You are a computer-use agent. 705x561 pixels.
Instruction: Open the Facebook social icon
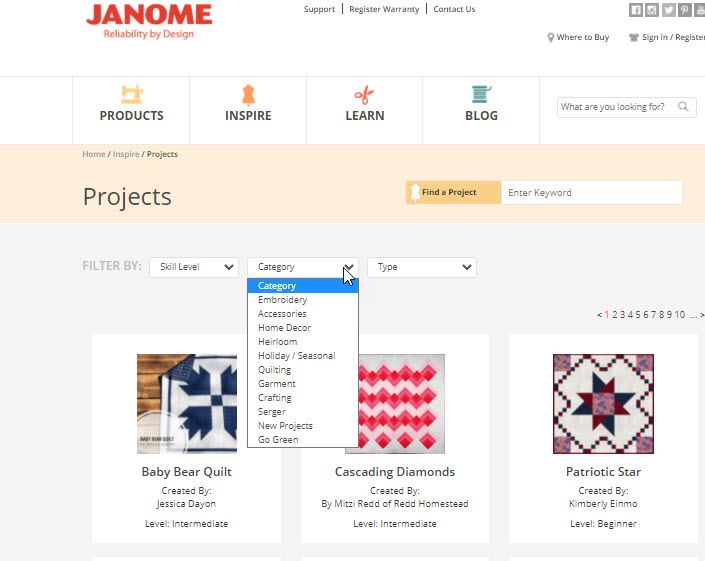[635, 10]
